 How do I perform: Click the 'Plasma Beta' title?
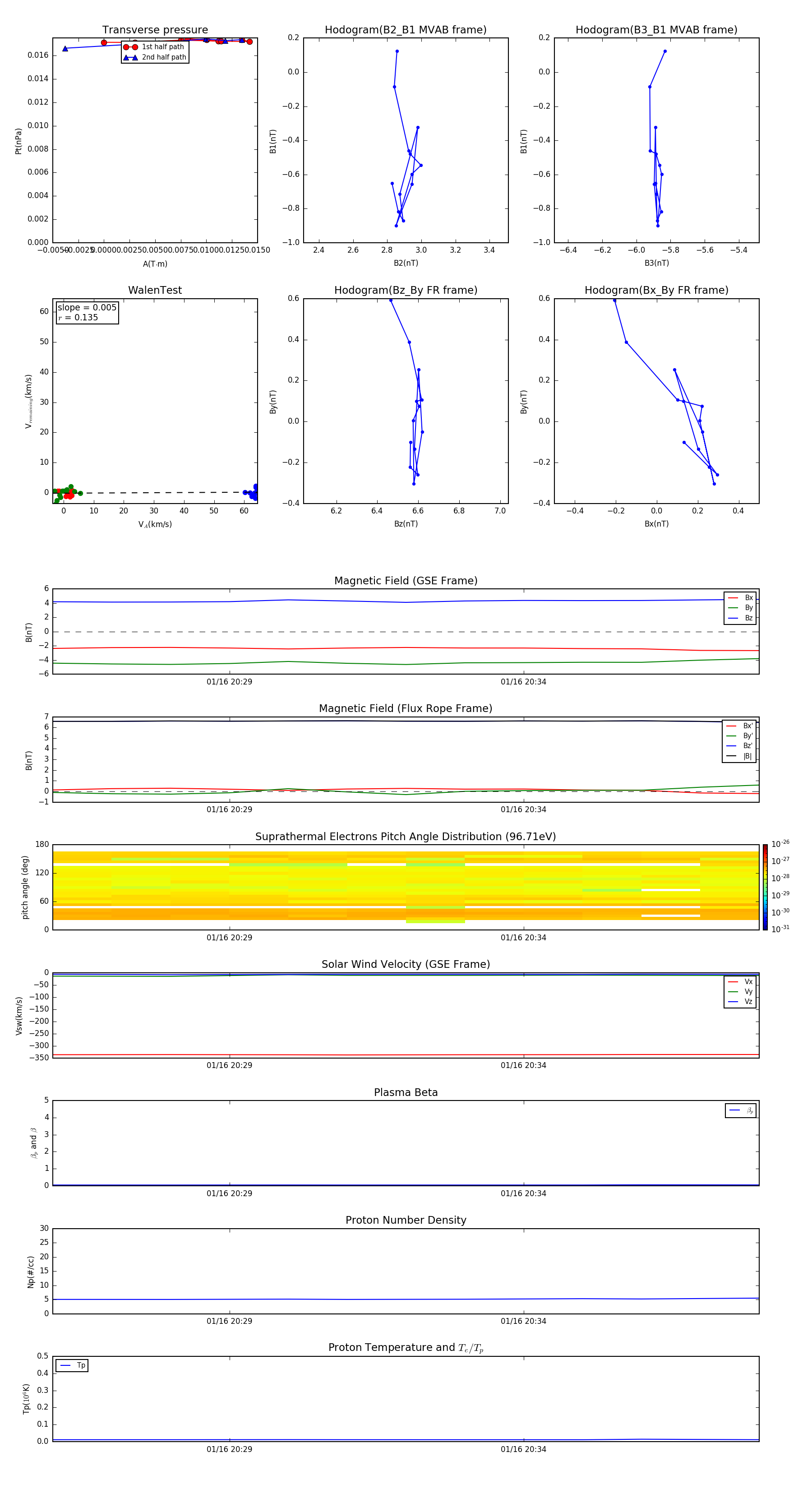(x=406, y=1093)
